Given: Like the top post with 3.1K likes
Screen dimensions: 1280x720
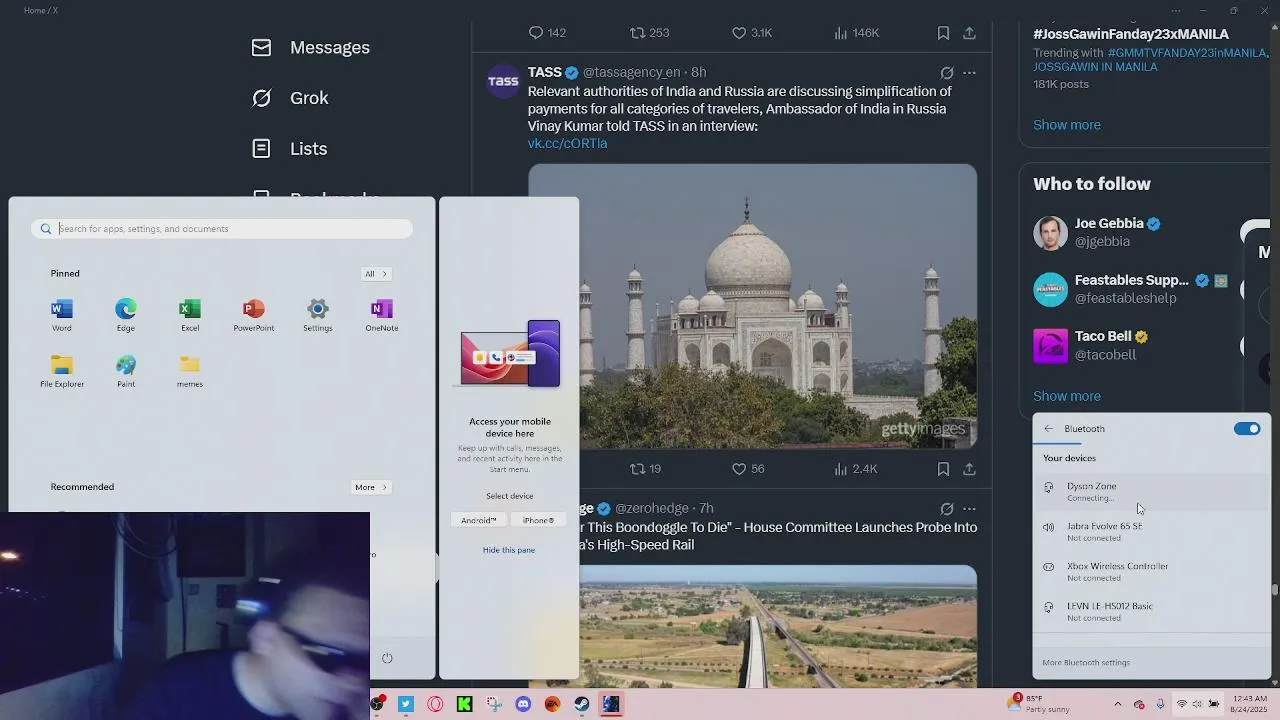Looking at the screenshot, I should pos(752,33).
